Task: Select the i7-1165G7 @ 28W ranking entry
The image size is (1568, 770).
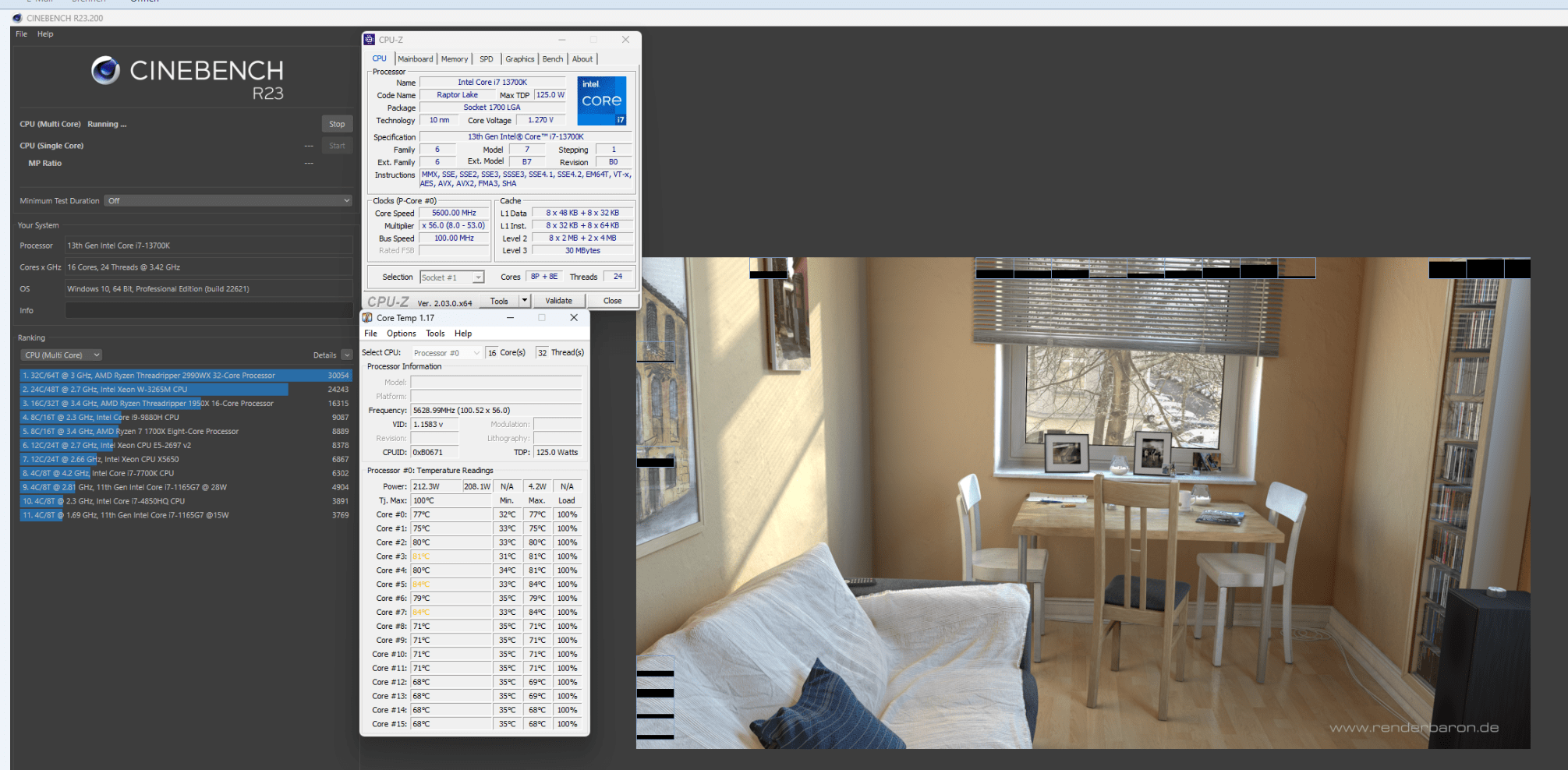Action: [185, 487]
